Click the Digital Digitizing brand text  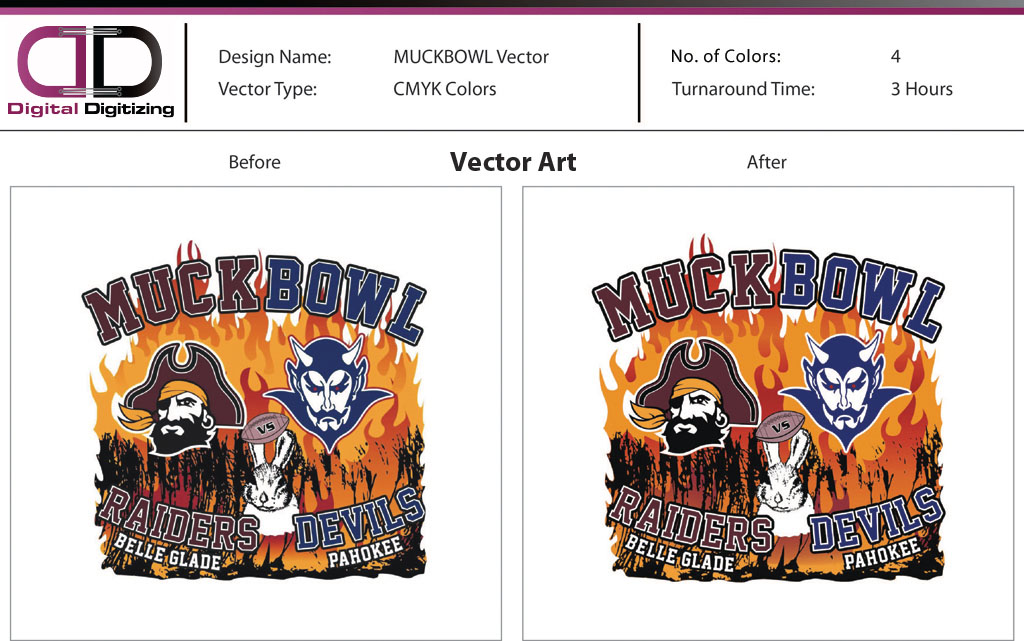[91, 109]
